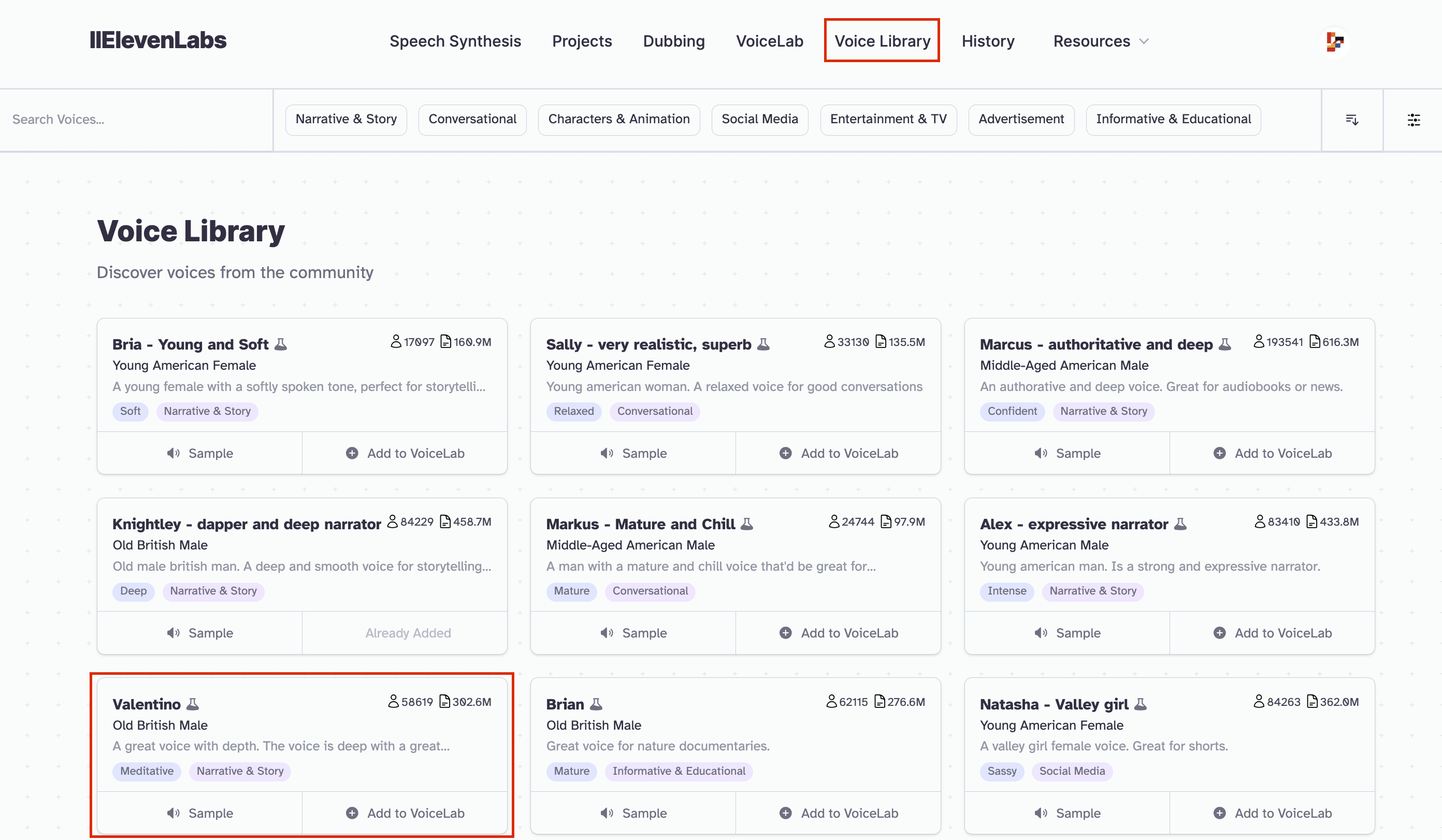Switch to the History tab
Viewport: 1442px width, 840px height.
coord(988,40)
